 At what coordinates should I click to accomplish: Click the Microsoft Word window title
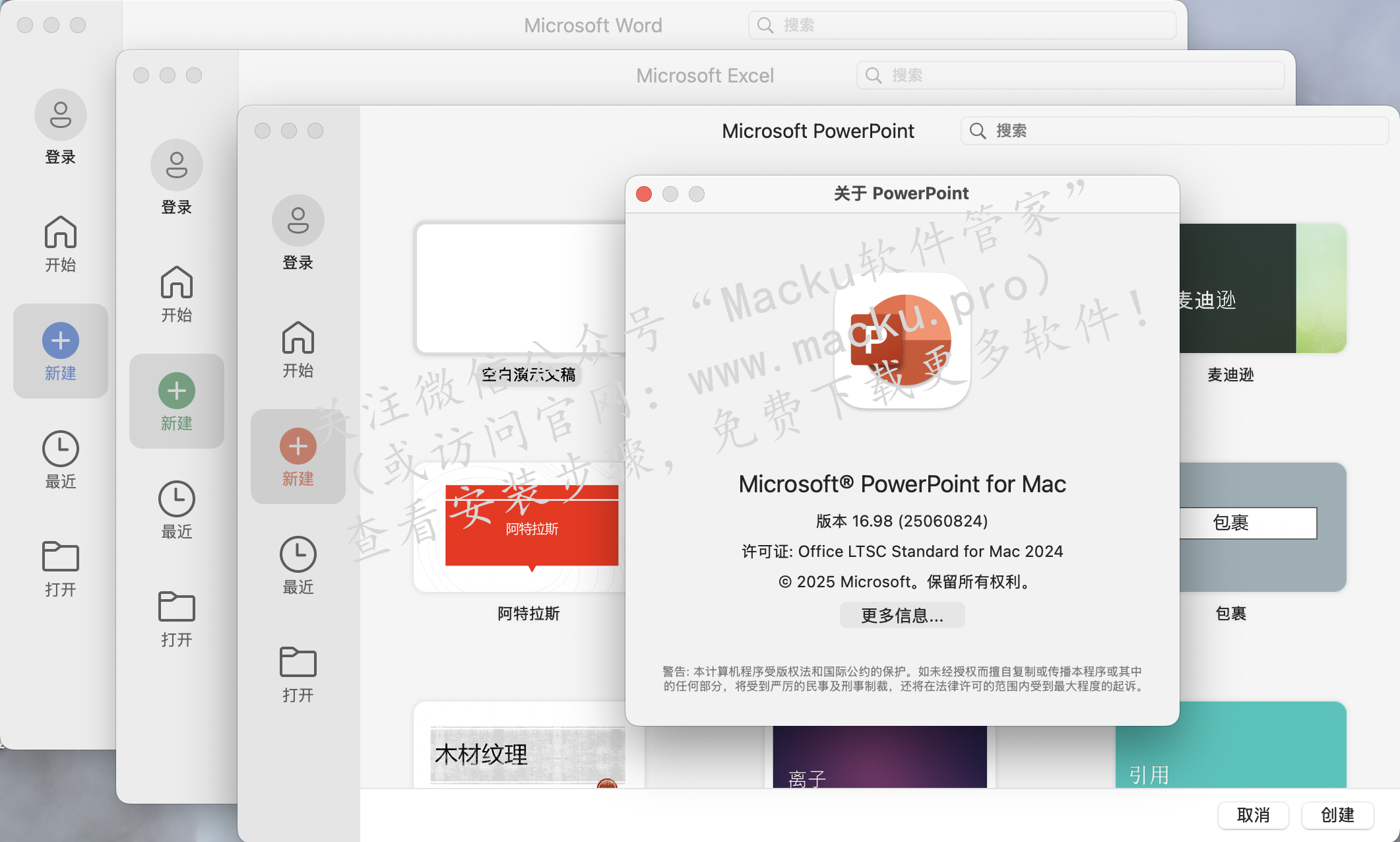click(592, 25)
